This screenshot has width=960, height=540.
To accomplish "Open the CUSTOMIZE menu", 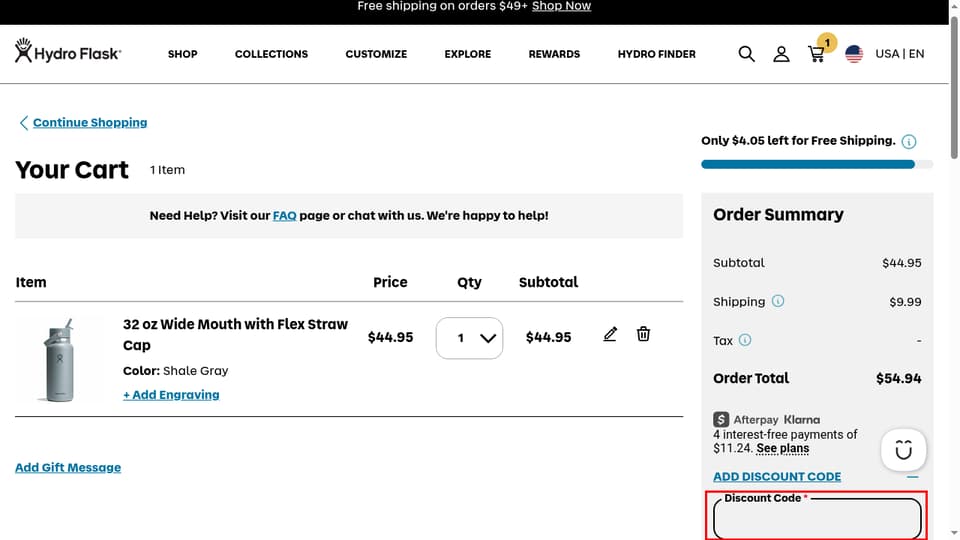I will point(376,54).
